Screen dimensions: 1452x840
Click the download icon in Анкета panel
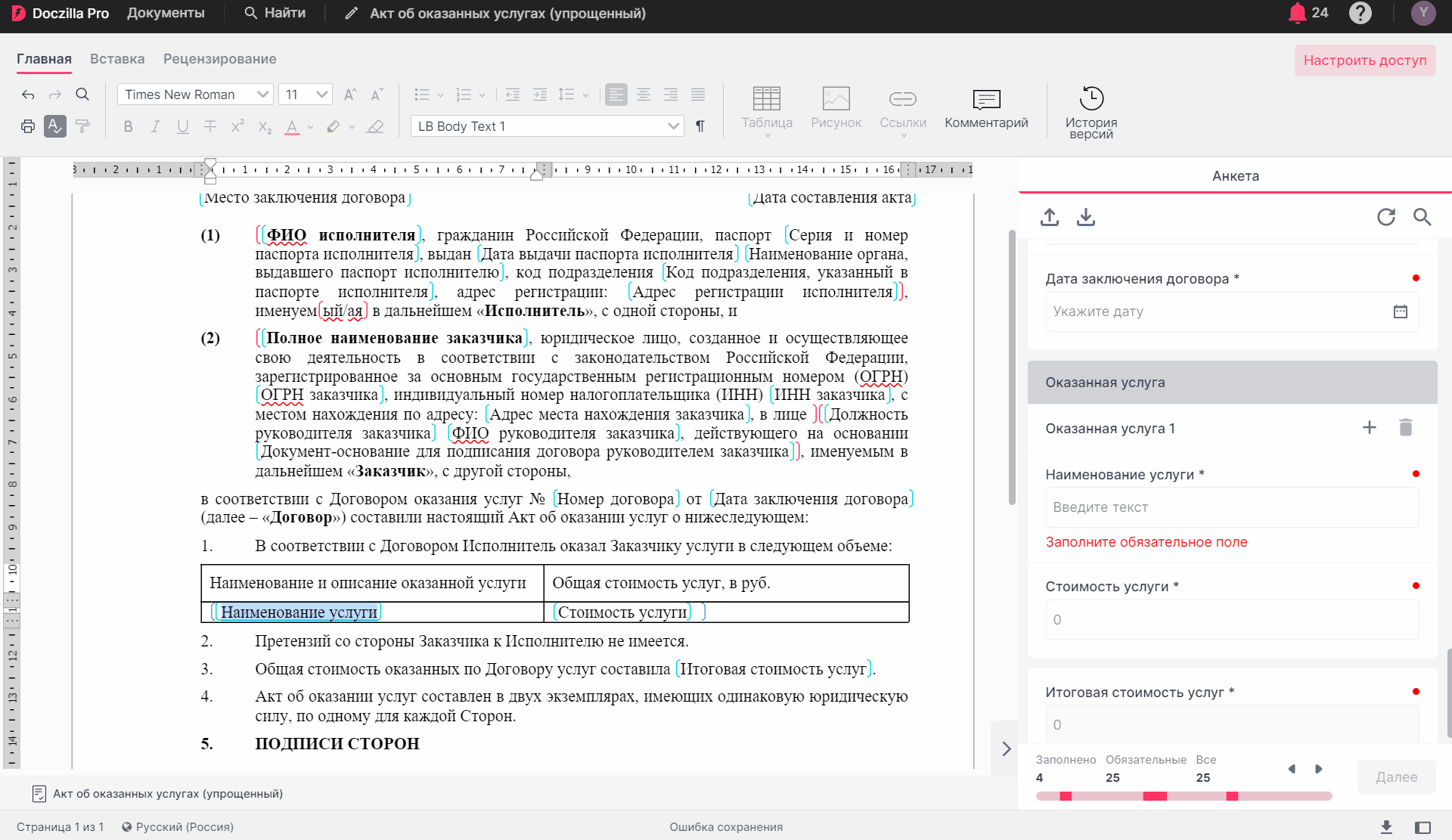coord(1086,217)
